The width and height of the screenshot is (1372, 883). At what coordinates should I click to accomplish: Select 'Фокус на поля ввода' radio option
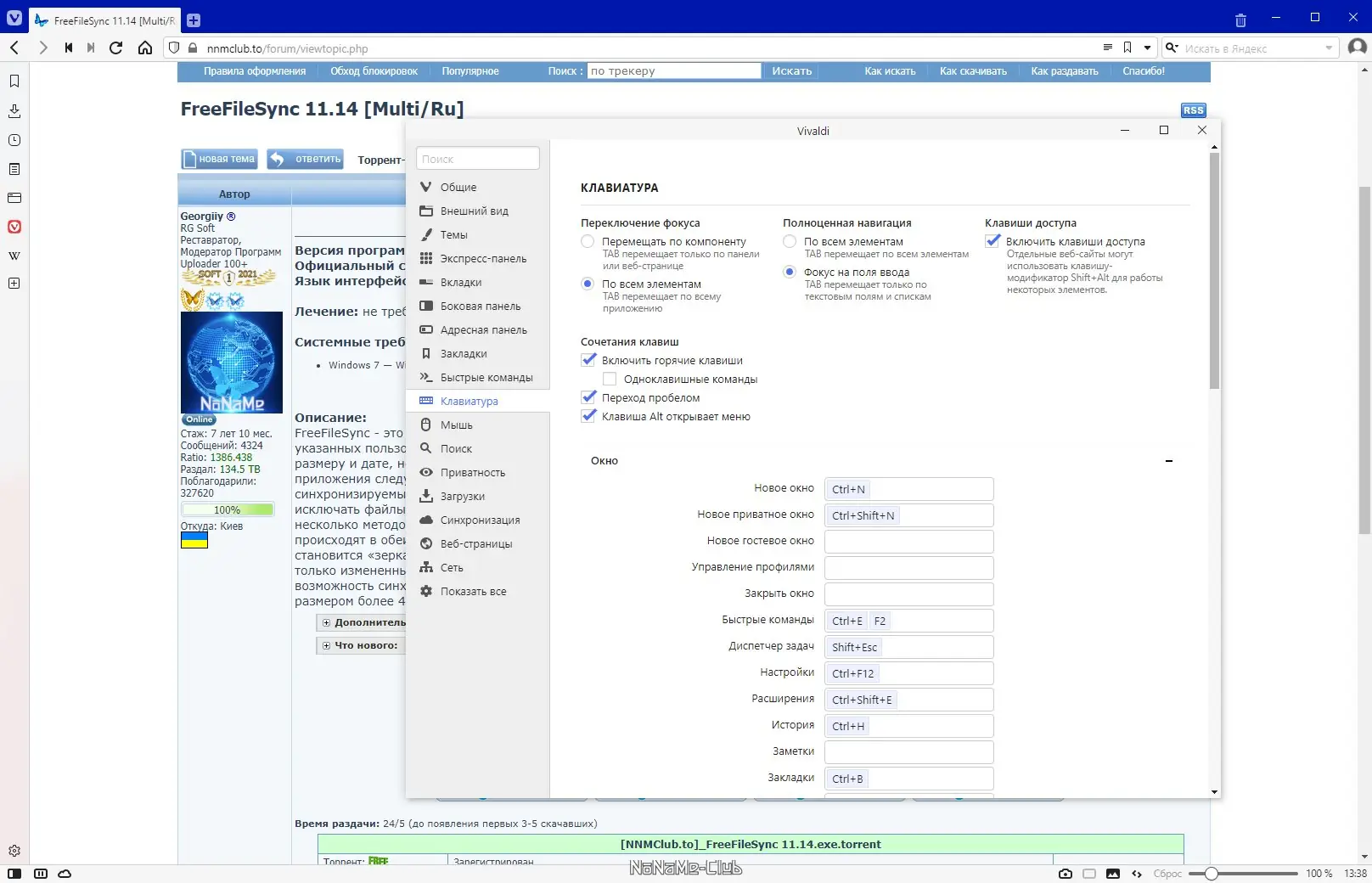790,273
